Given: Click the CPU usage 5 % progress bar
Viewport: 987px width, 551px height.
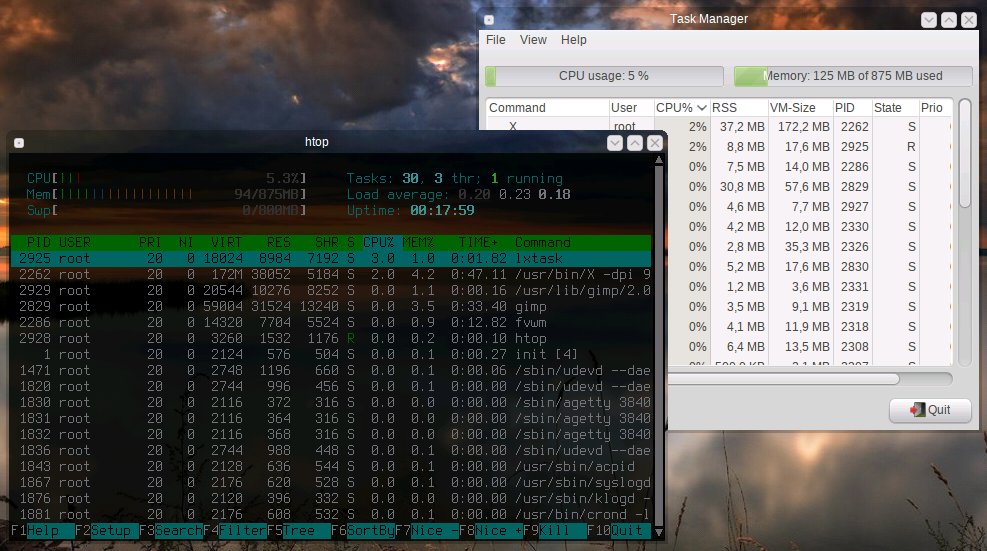Looking at the screenshot, I should point(604,76).
